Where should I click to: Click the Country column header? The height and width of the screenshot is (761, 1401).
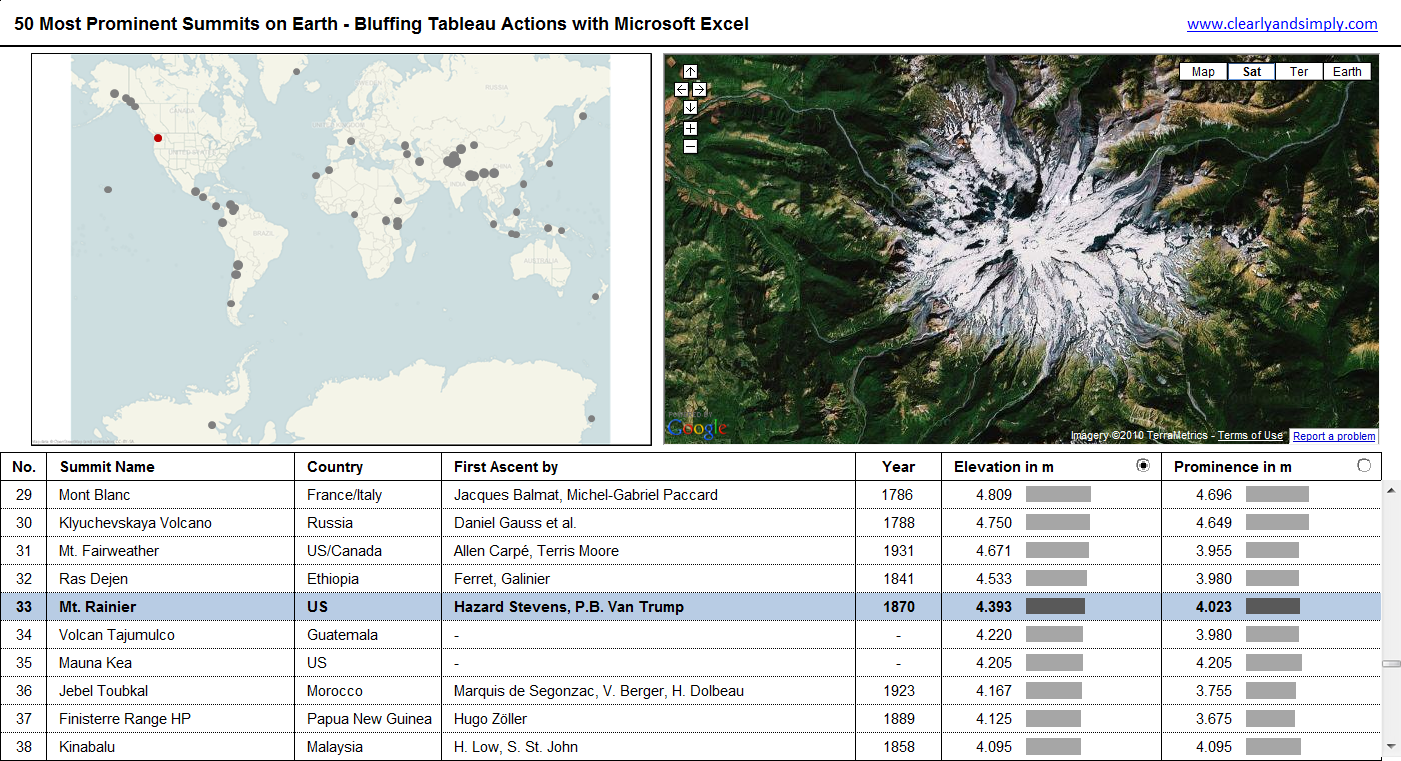(x=335, y=467)
